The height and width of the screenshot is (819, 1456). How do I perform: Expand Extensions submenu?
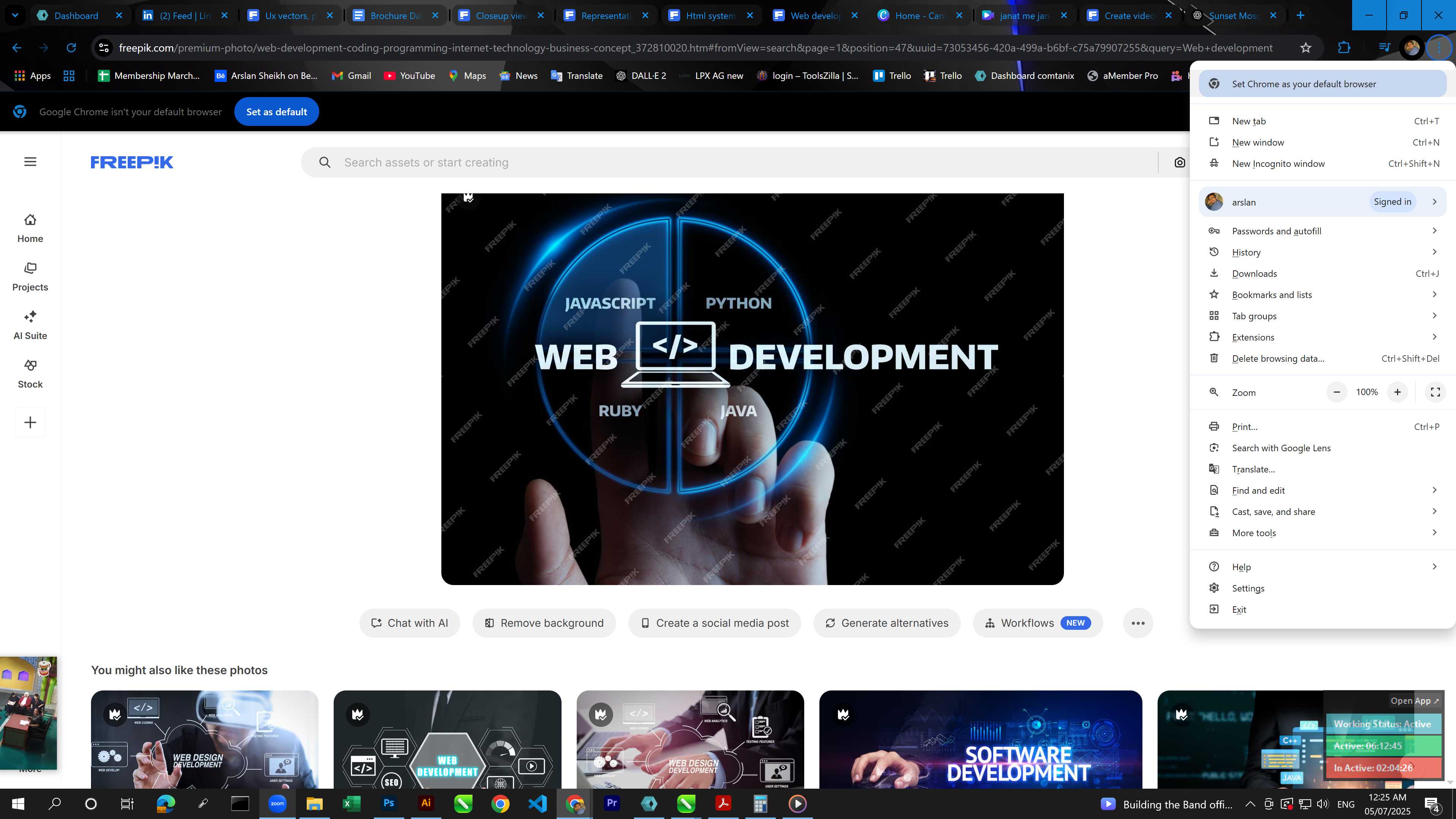point(1323,337)
